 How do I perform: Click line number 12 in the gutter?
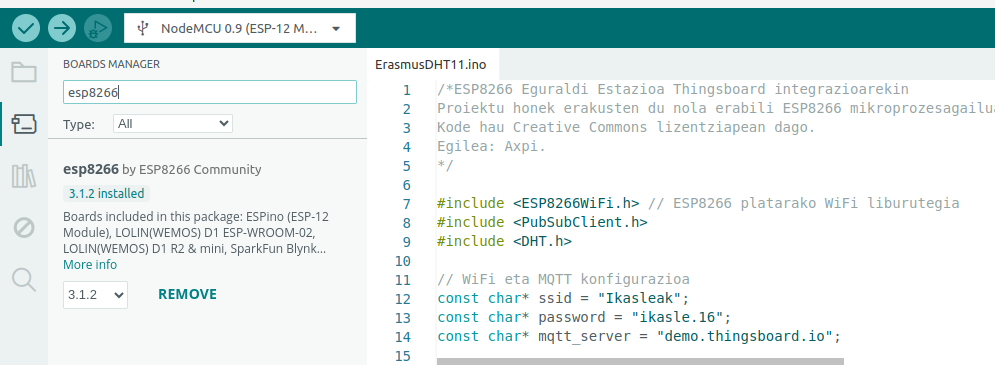[403, 299]
